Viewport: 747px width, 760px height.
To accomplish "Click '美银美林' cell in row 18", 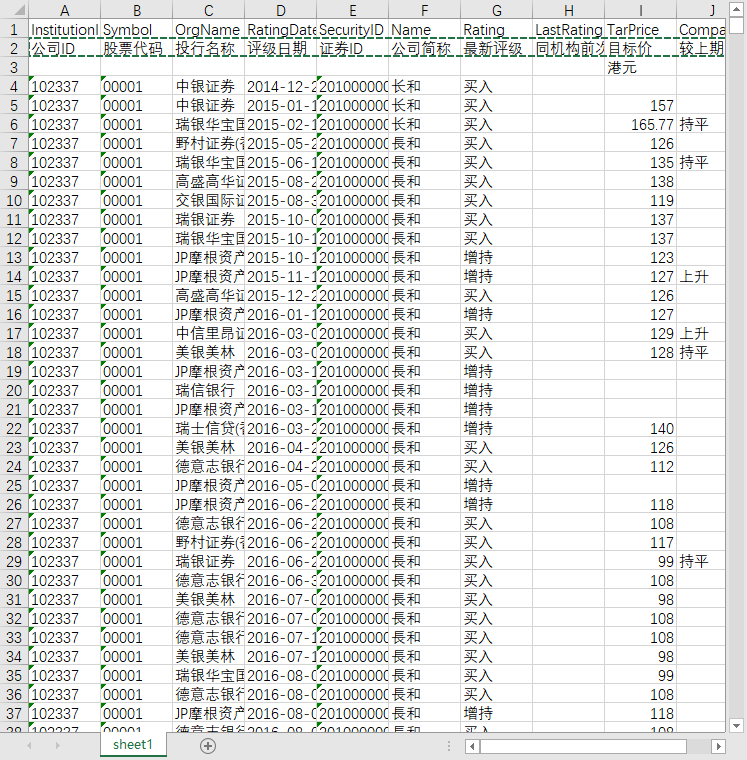I will click(208, 352).
